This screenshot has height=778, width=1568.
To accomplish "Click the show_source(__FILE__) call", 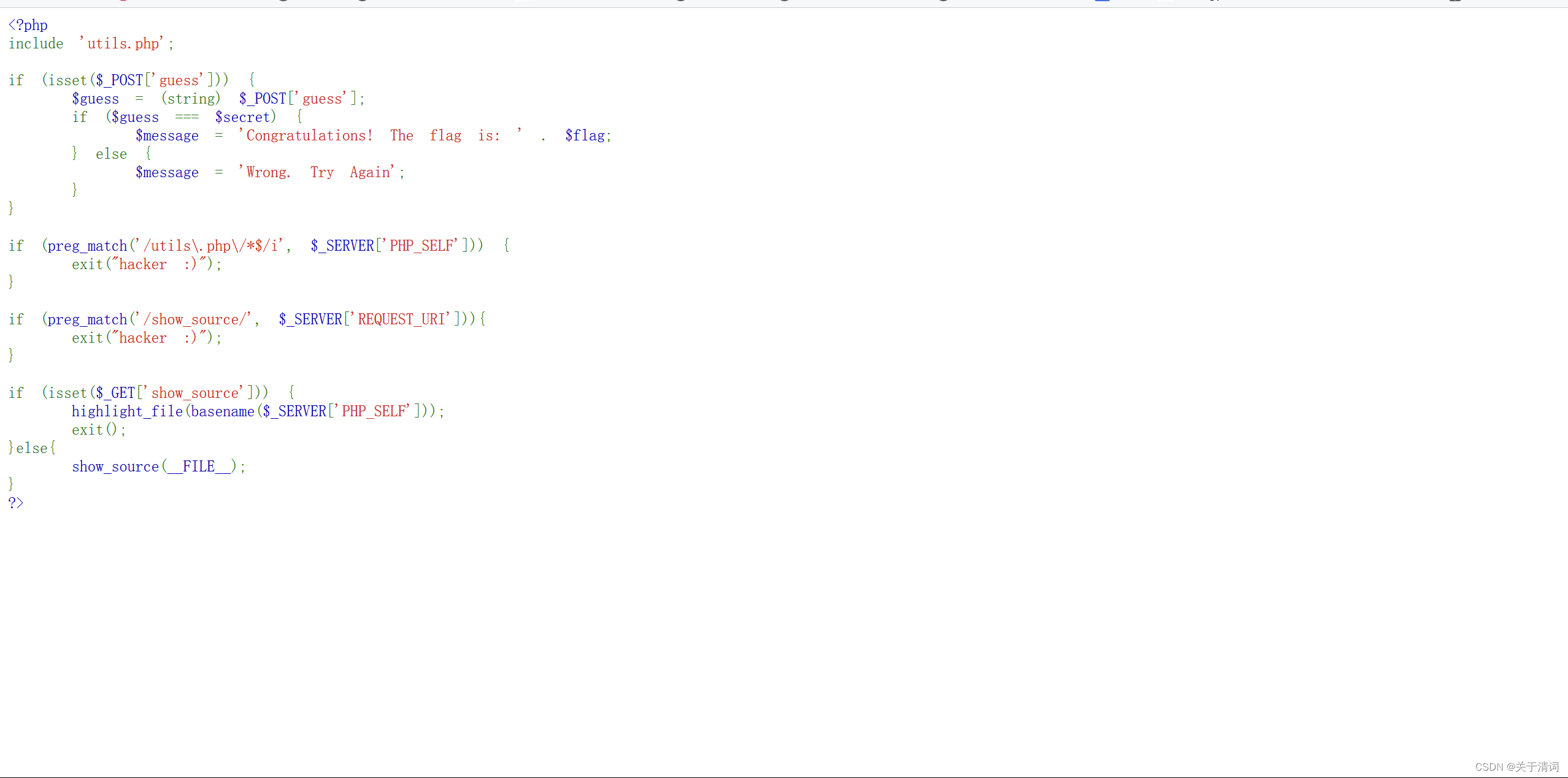I will (x=158, y=467).
